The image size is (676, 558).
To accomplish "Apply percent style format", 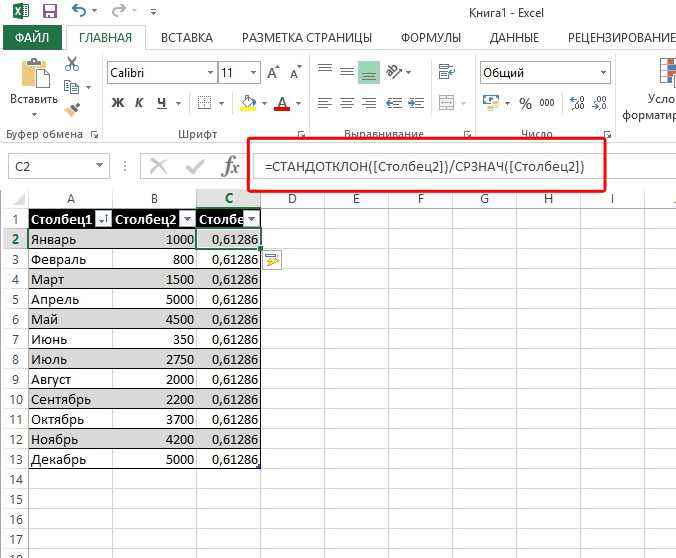I will click(525, 103).
